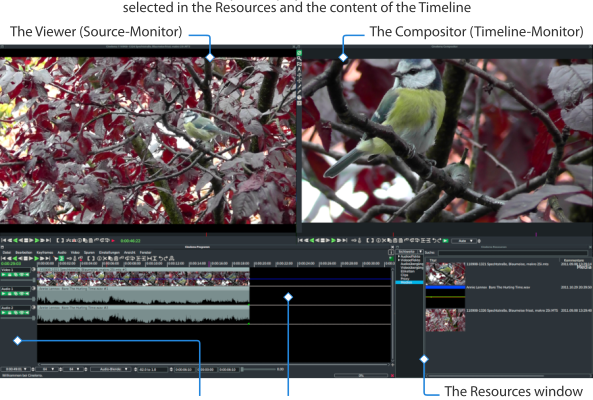Select the zoom magnifier tool in the Compositor side toolbar
Image resolution: width=593 pixels, height=400 pixels.
[x=299, y=59]
